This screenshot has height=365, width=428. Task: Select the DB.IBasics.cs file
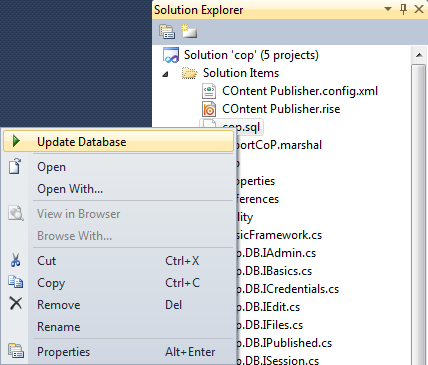click(274, 271)
